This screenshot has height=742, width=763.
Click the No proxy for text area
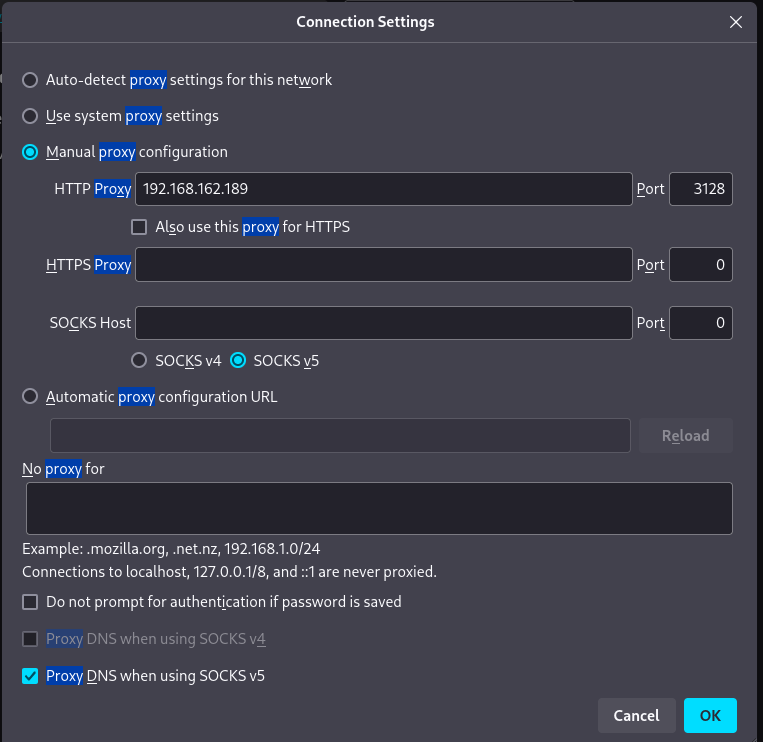pyautogui.click(x=379, y=508)
